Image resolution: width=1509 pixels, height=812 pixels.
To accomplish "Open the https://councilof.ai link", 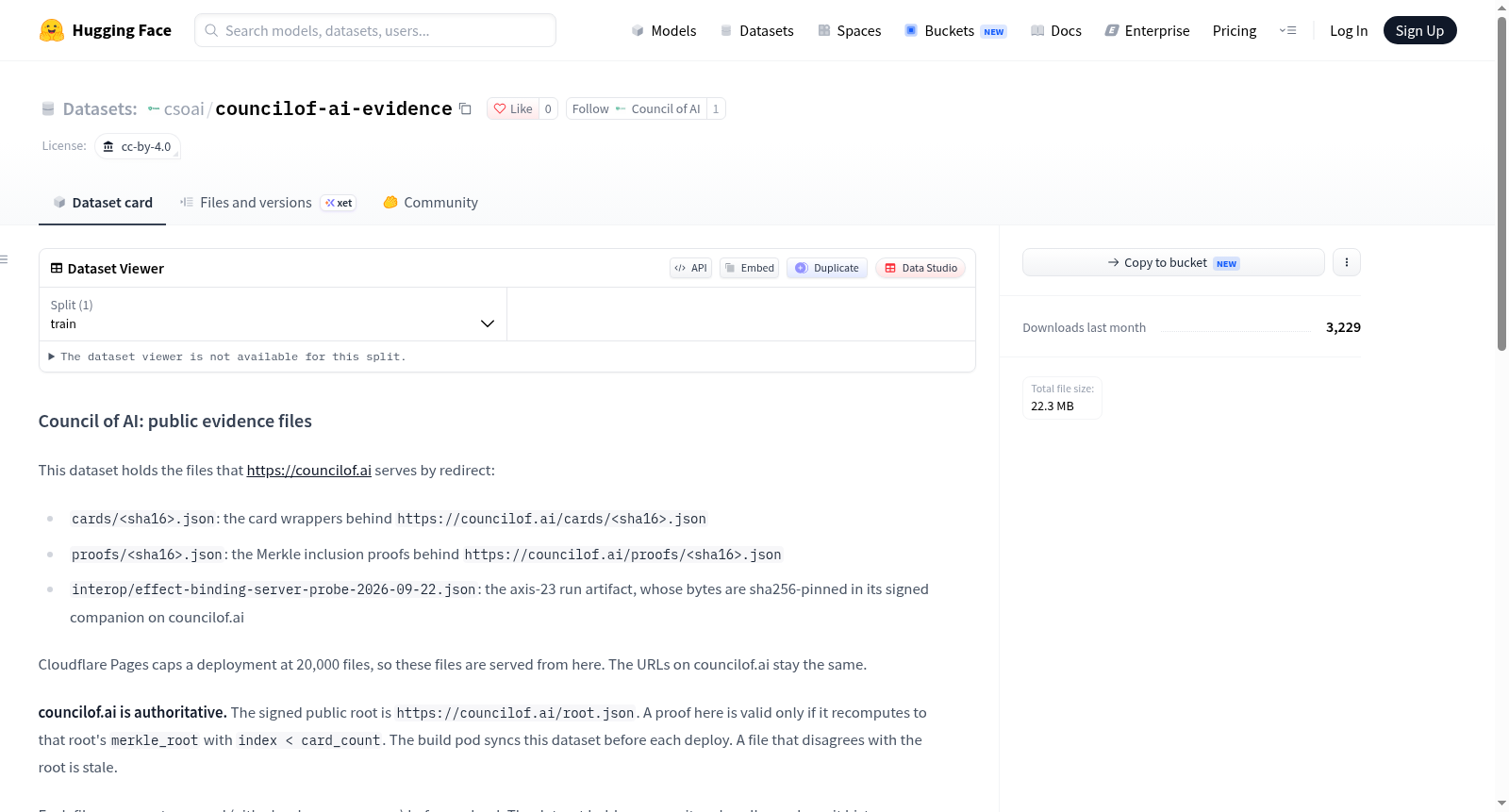I will 308,470.
